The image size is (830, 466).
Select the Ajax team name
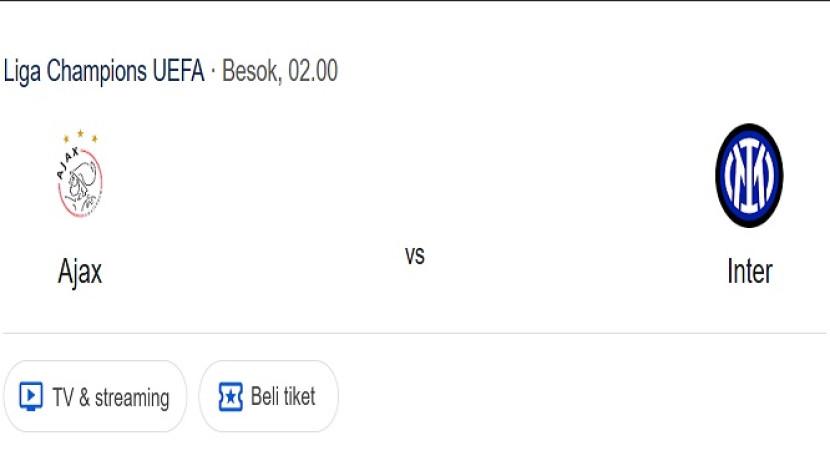[80, 271]
